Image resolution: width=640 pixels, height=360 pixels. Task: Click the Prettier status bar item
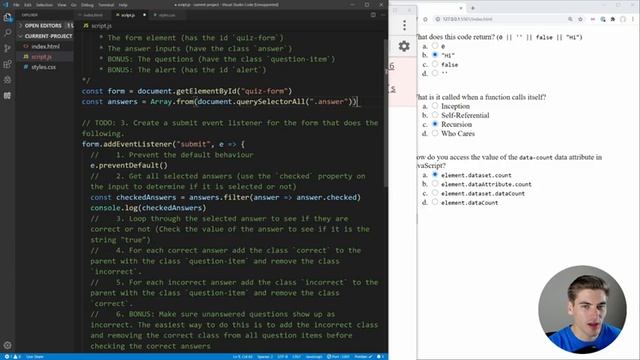pyautogui.click(x=363, y=357)
